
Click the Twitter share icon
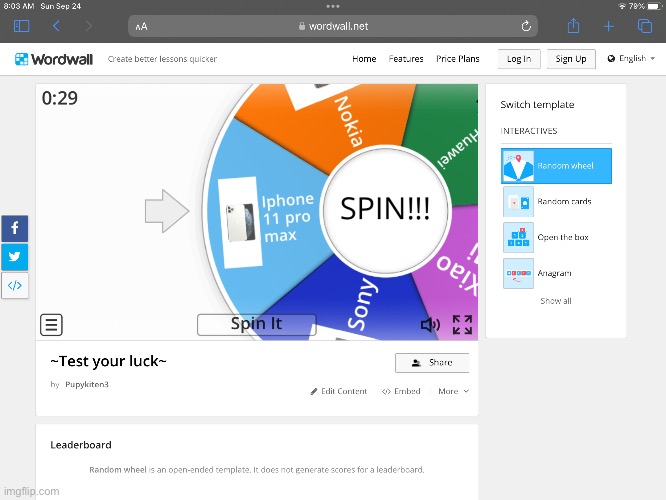pyautogui.click(x=14, y=257)
